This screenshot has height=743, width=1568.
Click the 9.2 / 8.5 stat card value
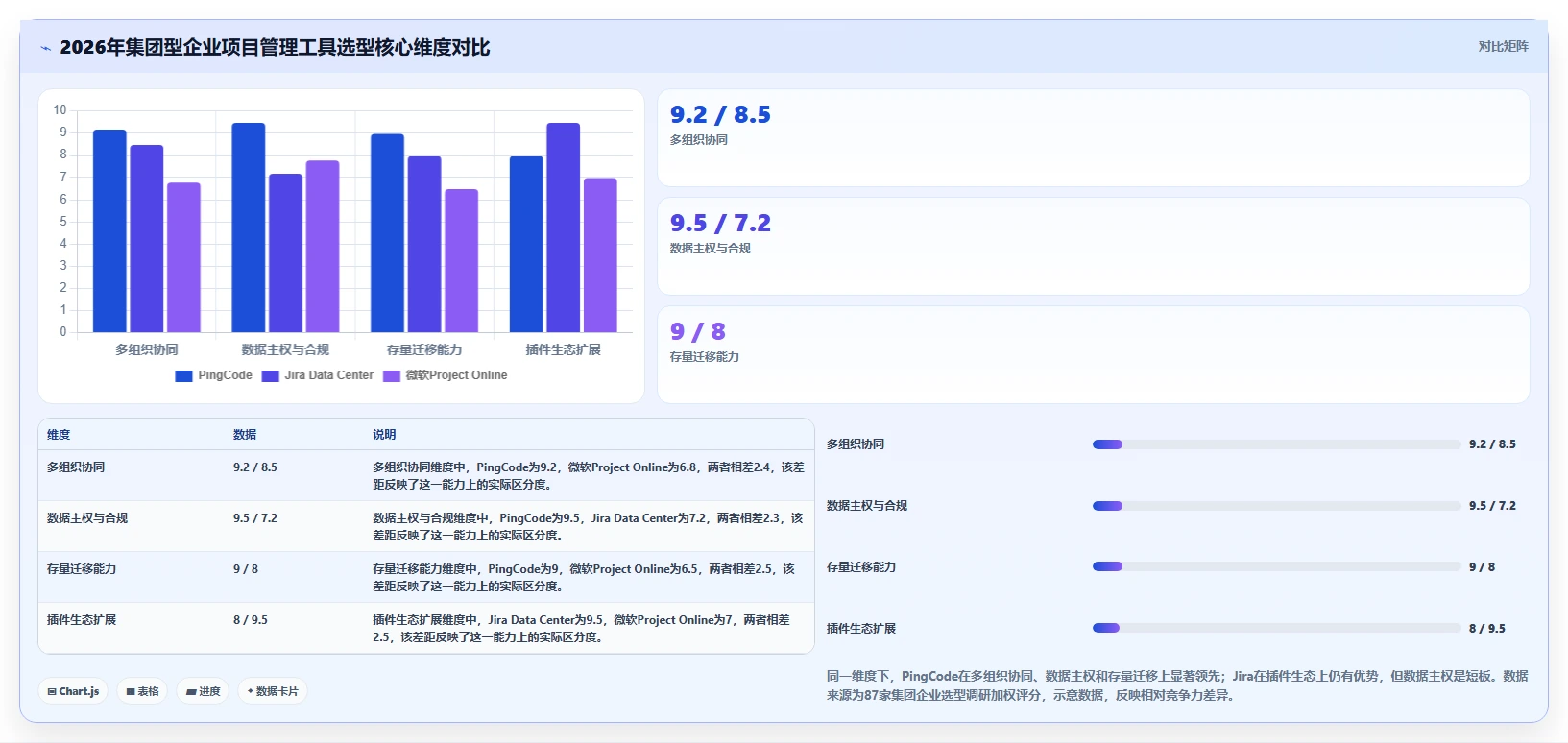click(x=720, y=114)
